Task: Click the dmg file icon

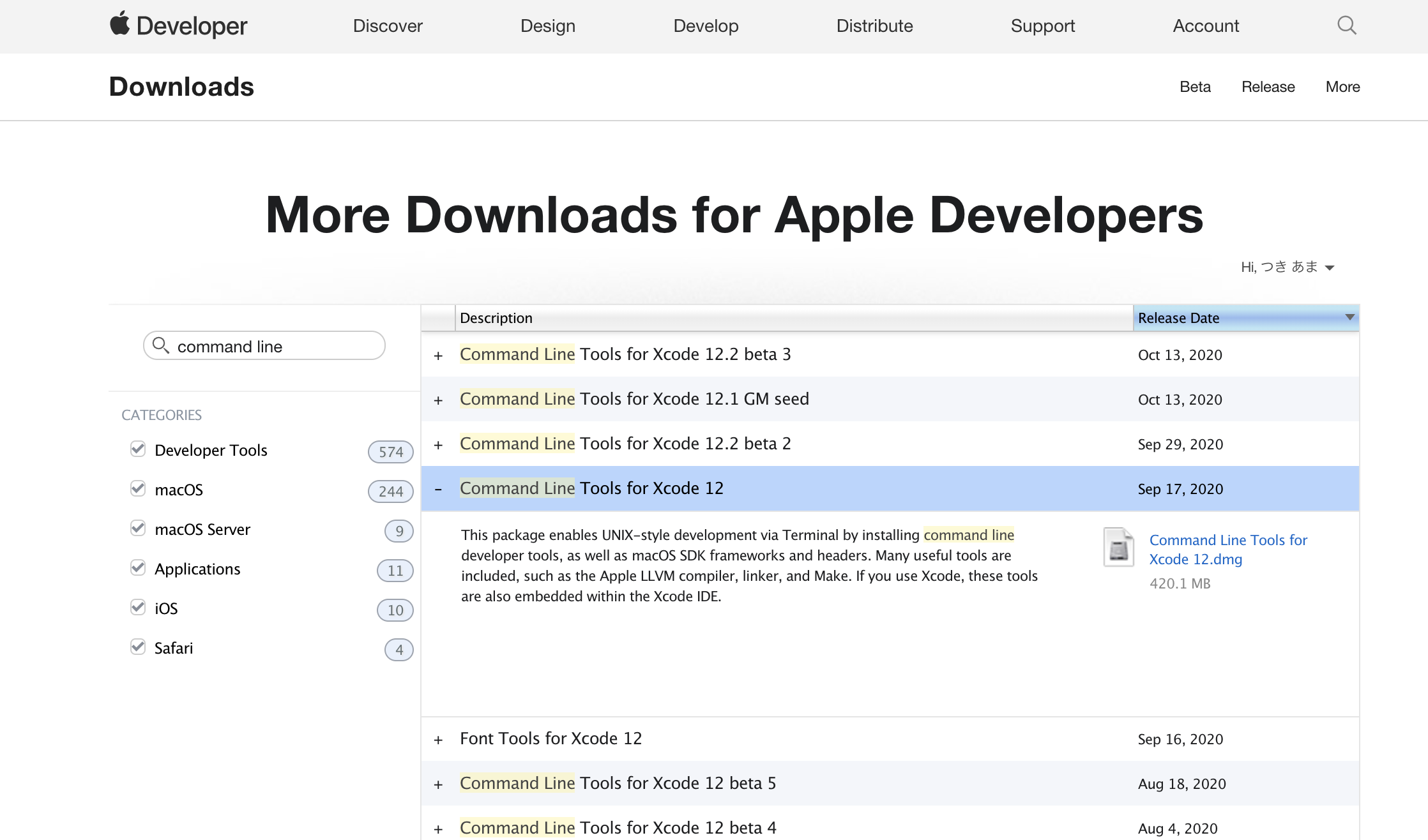Action: pyautogui.click(x=1118, y=548)
